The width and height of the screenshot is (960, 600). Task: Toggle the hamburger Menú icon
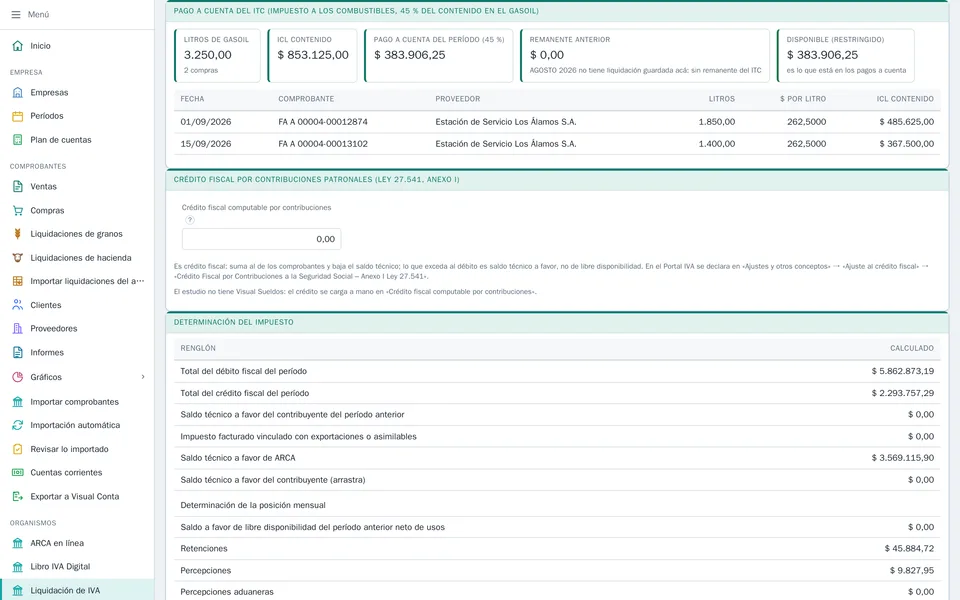point(16,15)
